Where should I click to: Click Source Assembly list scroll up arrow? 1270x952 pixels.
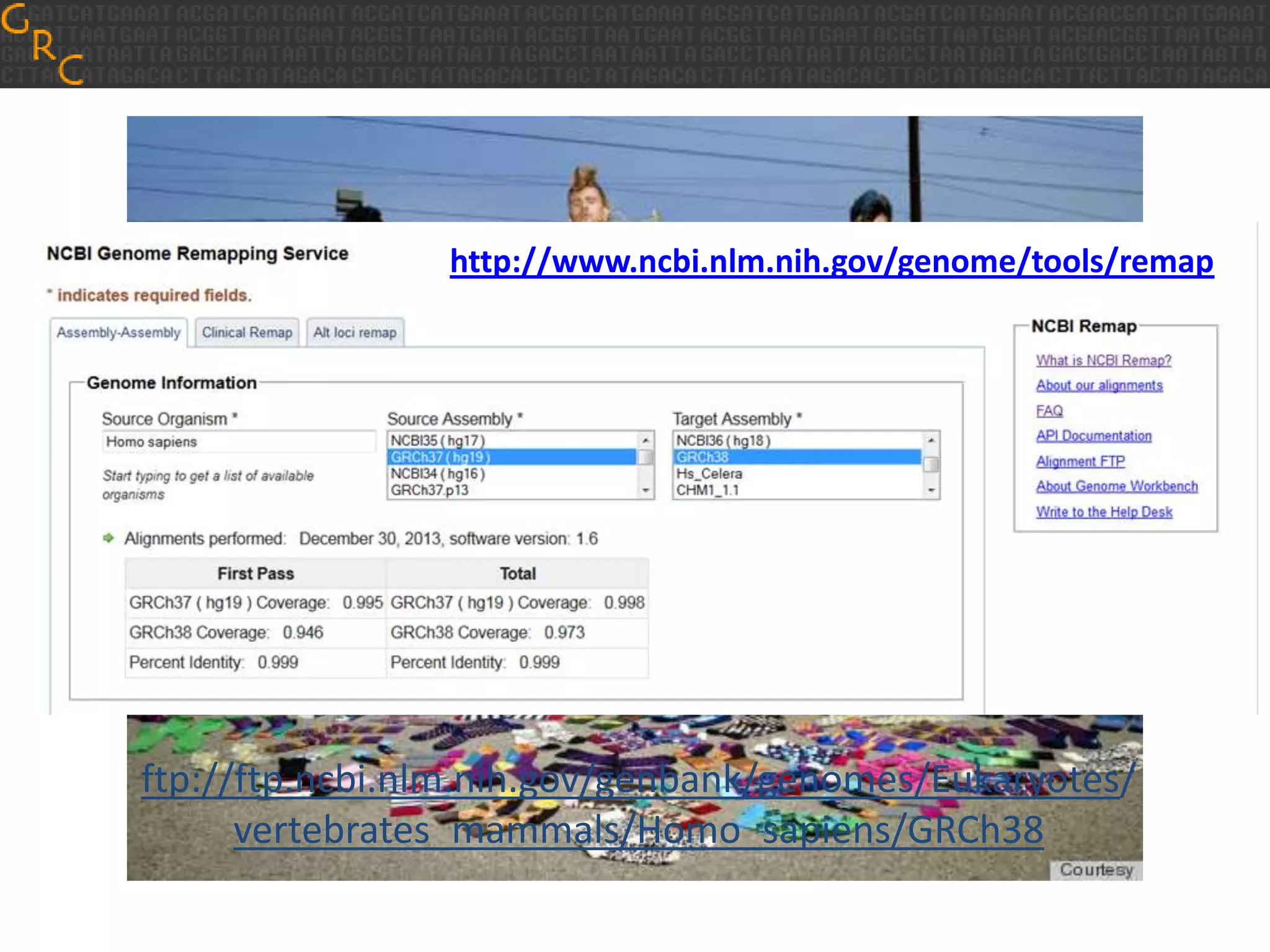tap(646, 440)
